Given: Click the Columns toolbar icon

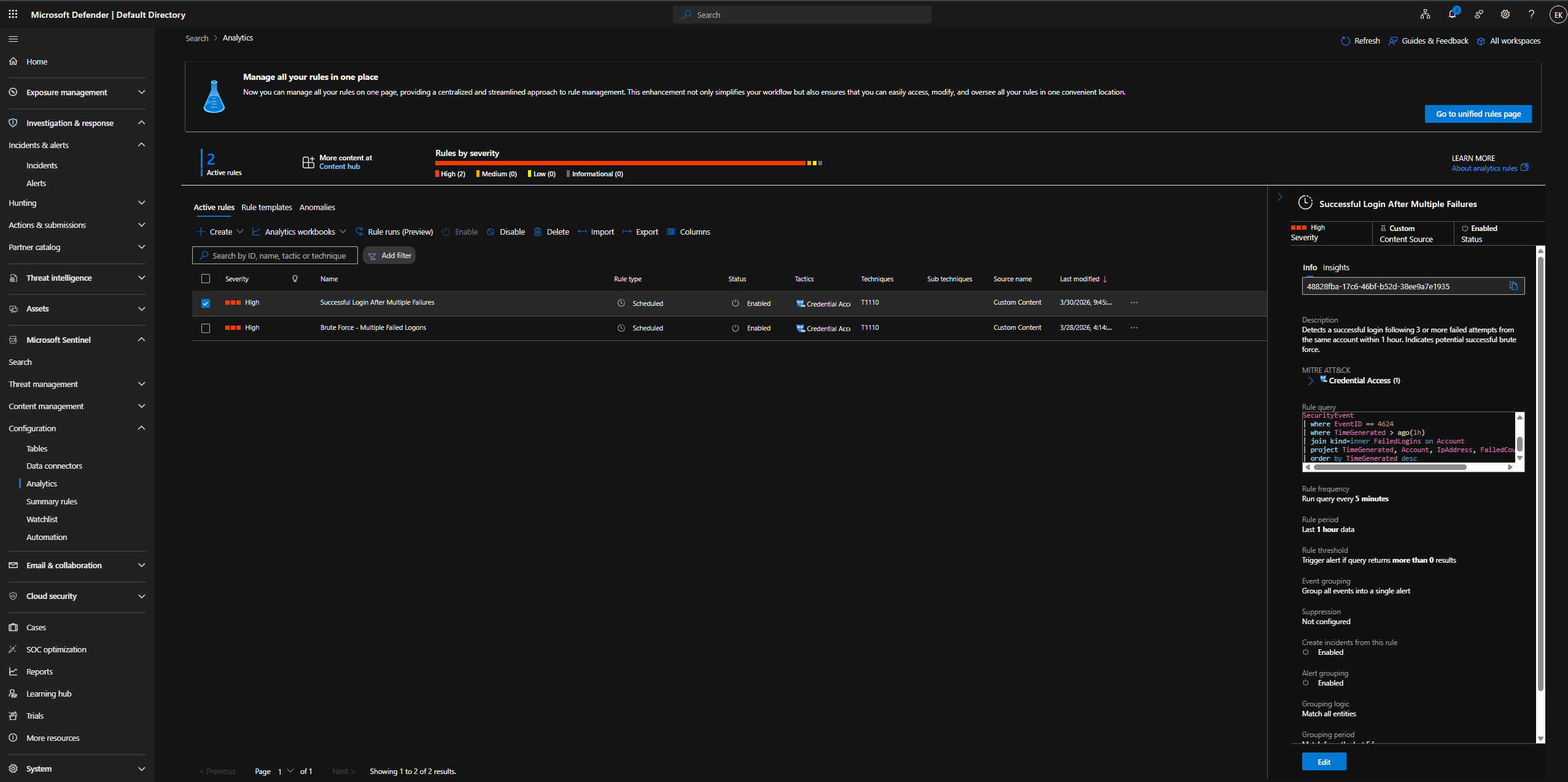Looking at the screenshot, I should 671,232.
